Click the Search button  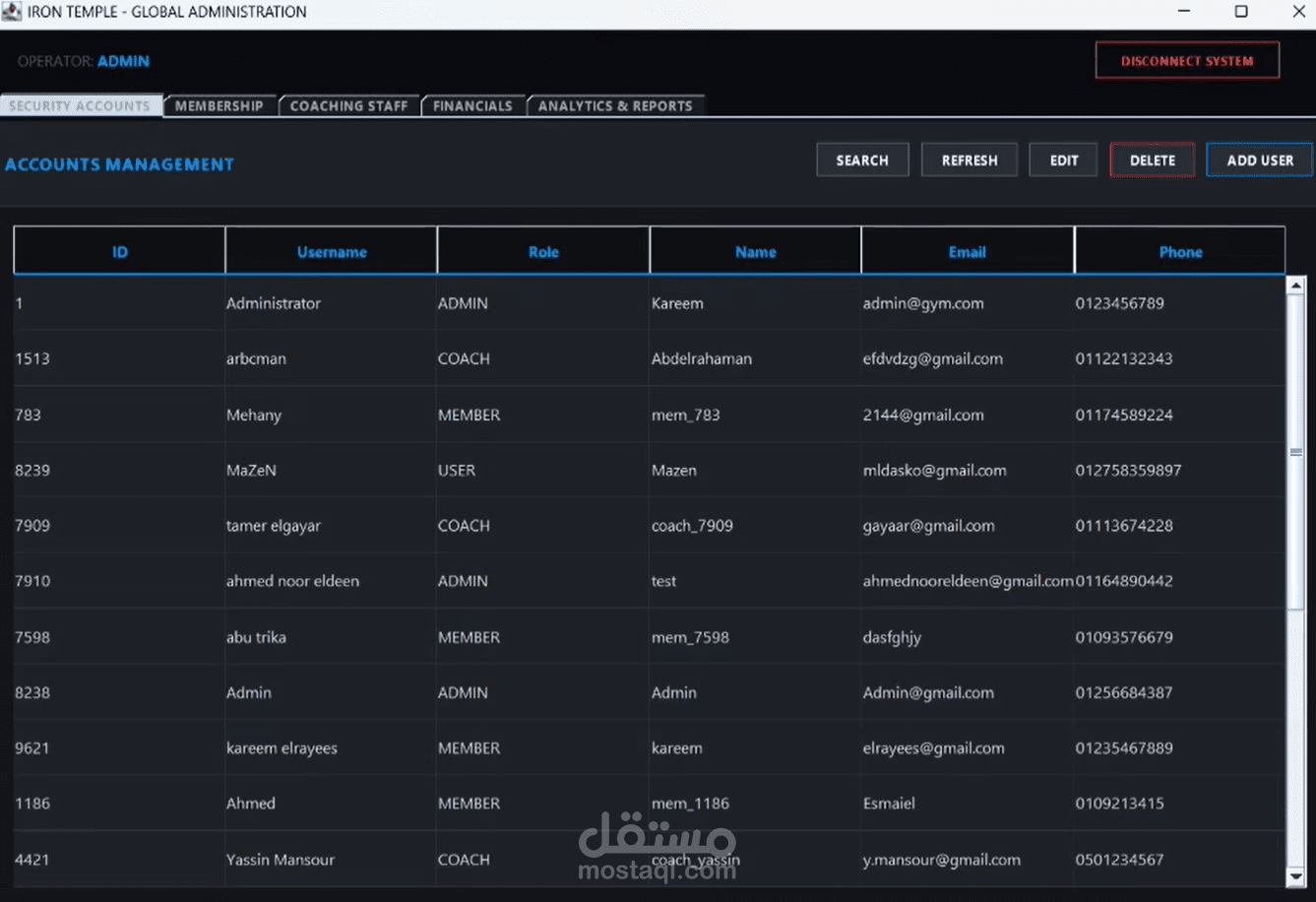click(x=862, y=161)
